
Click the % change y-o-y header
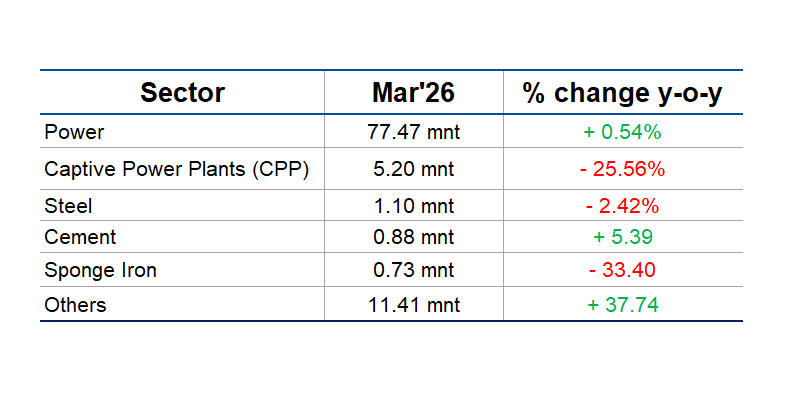622,93
